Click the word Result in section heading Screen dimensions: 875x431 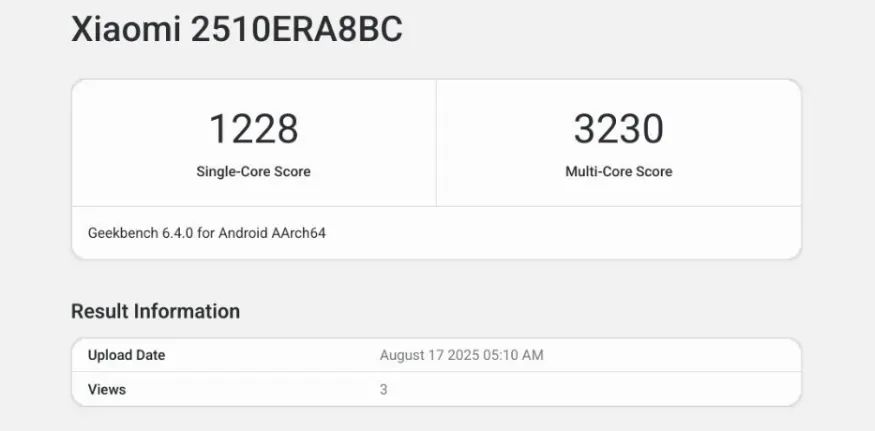click(100, 311)
